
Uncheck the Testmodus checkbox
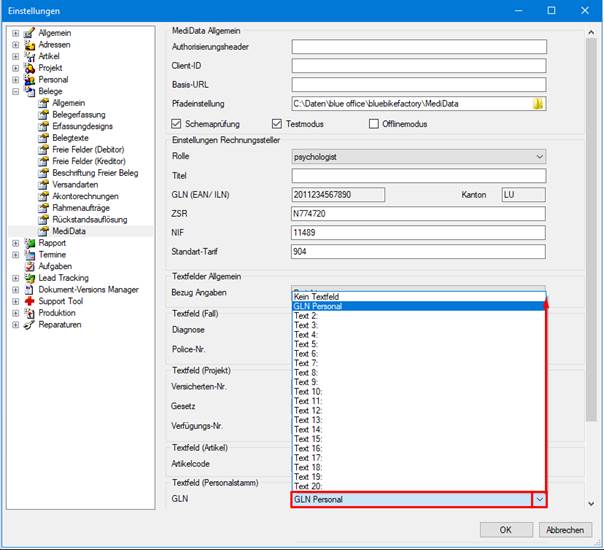(x=277, y=124)
